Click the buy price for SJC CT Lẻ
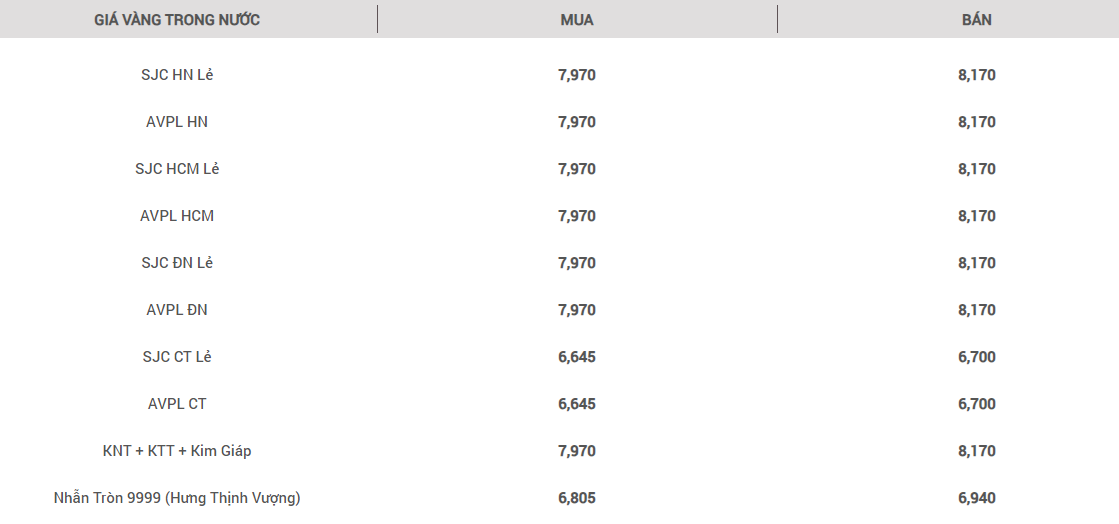Screen dimensions: 1119x524 coord(577,357)
